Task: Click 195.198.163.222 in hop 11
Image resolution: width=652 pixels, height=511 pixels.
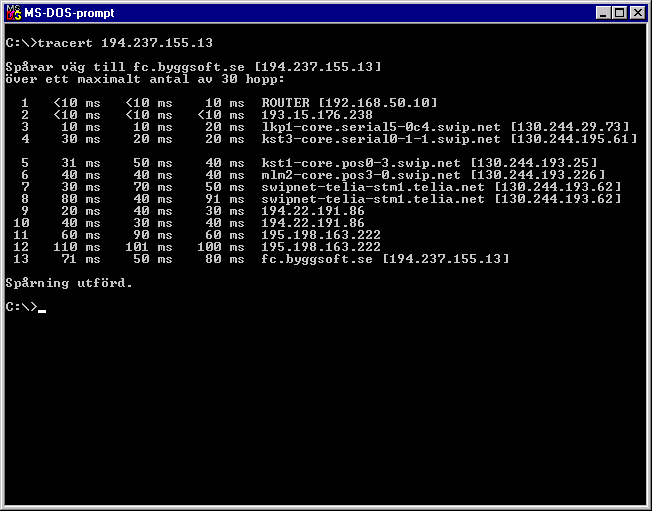Action: click(x=321, y=235)
